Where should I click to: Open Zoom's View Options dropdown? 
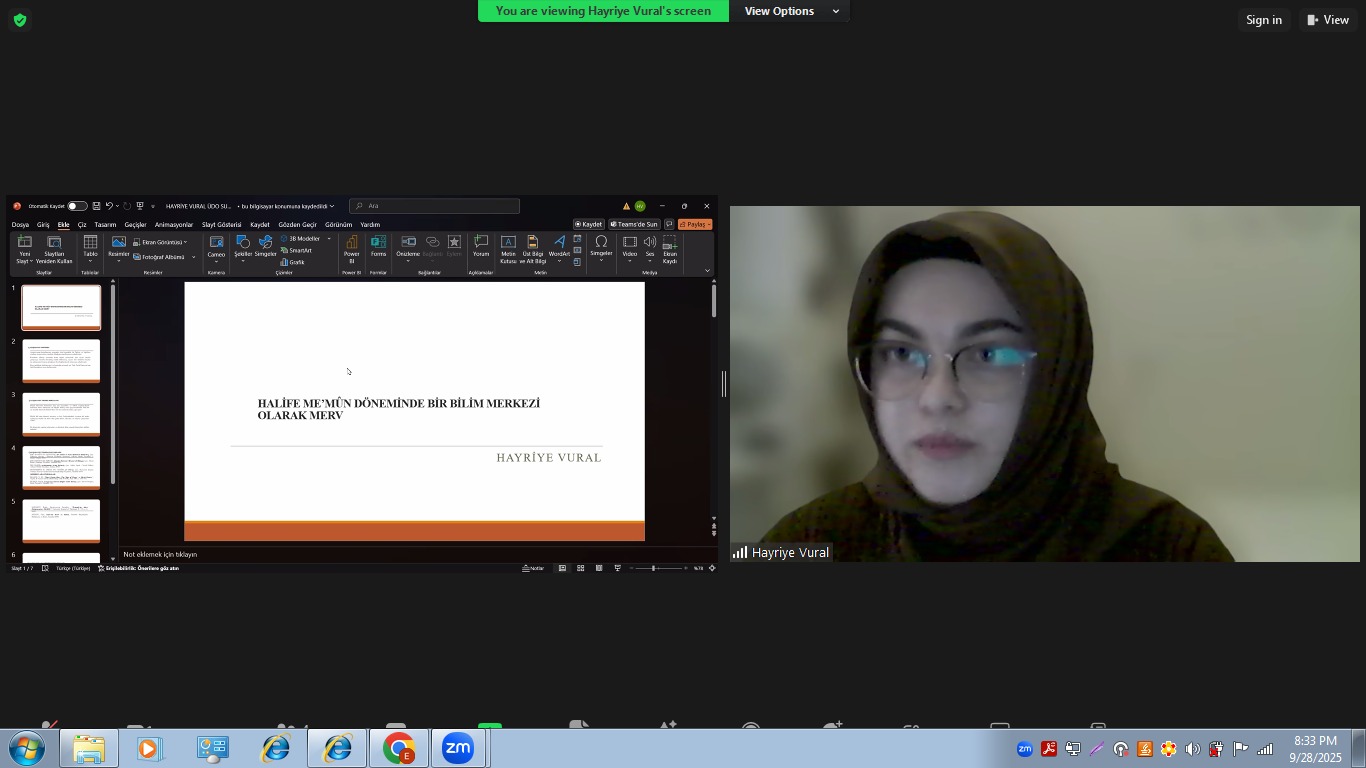[x=791, y=11]
